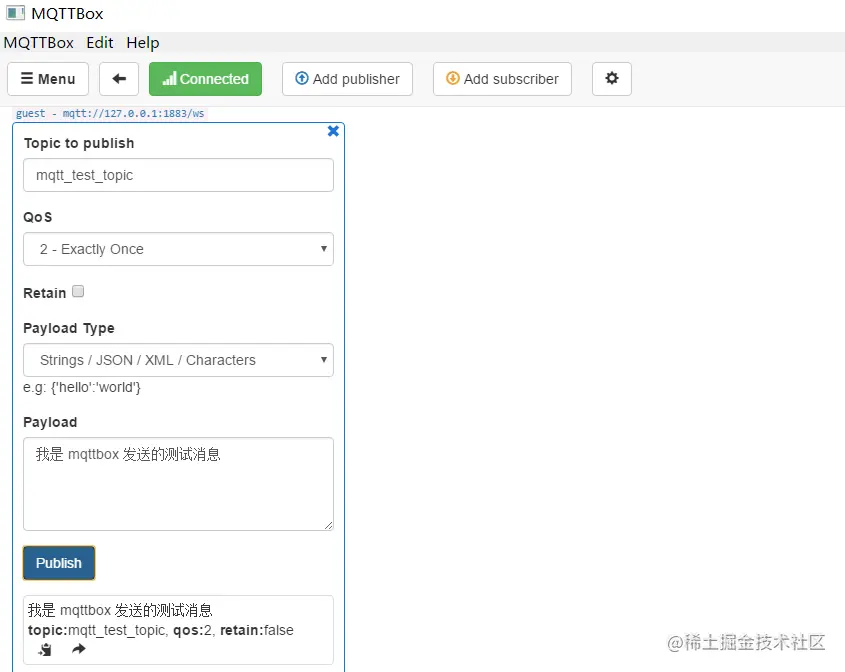Screen dimensions: 845x672
Task: Publish the message
Action: click(x=59, y=563)
